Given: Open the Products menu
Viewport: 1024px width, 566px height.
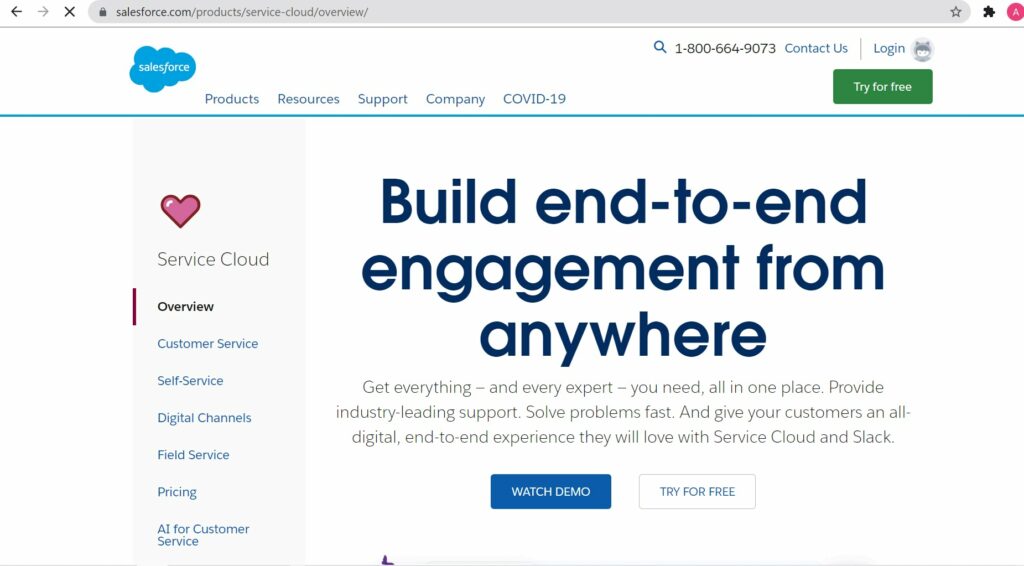Looking at the screenshot, I should (x=232, y=99).
